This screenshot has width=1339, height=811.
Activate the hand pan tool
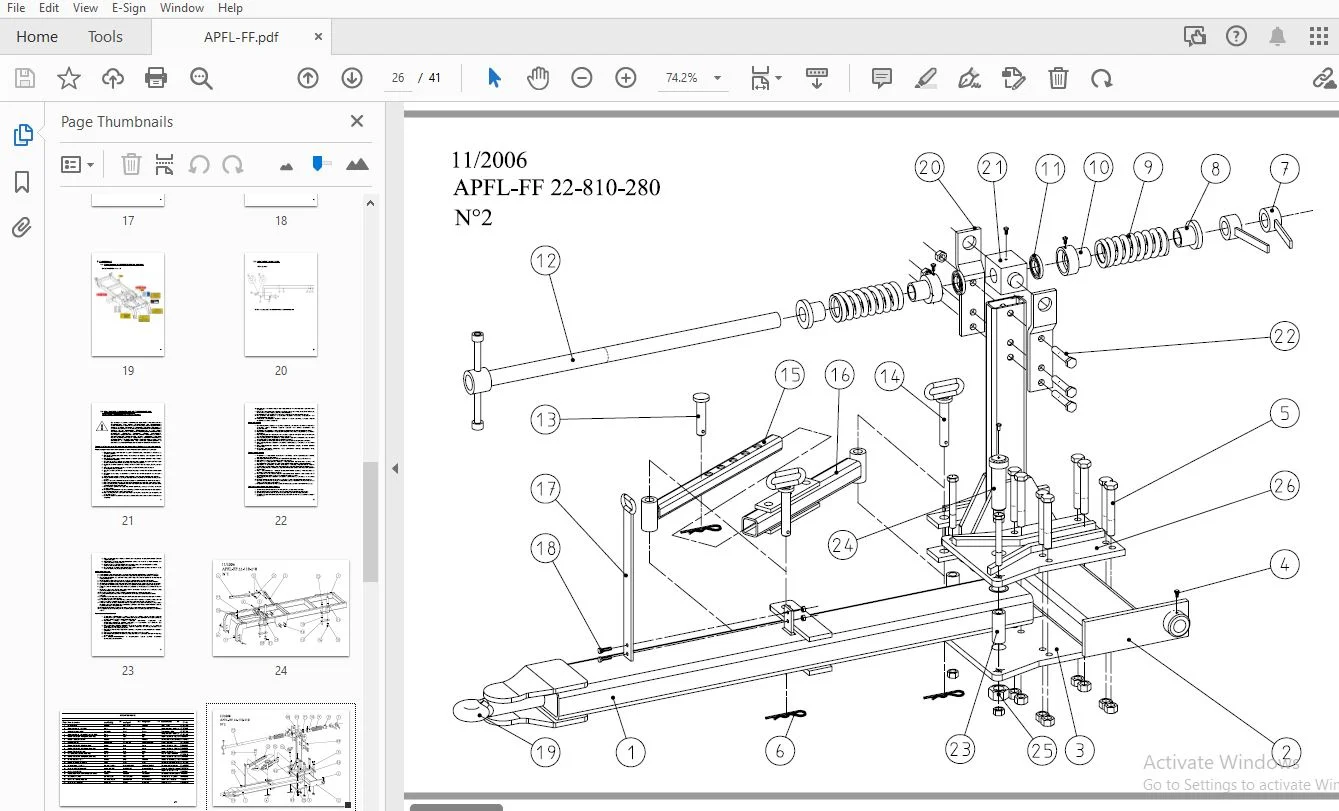pyautogui.click(x=538, y=78)
